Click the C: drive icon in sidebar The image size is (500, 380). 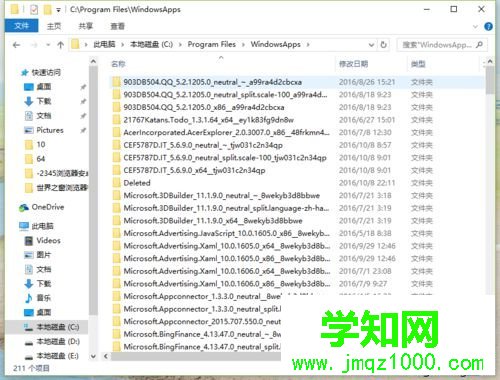click(x=29, y=327)
